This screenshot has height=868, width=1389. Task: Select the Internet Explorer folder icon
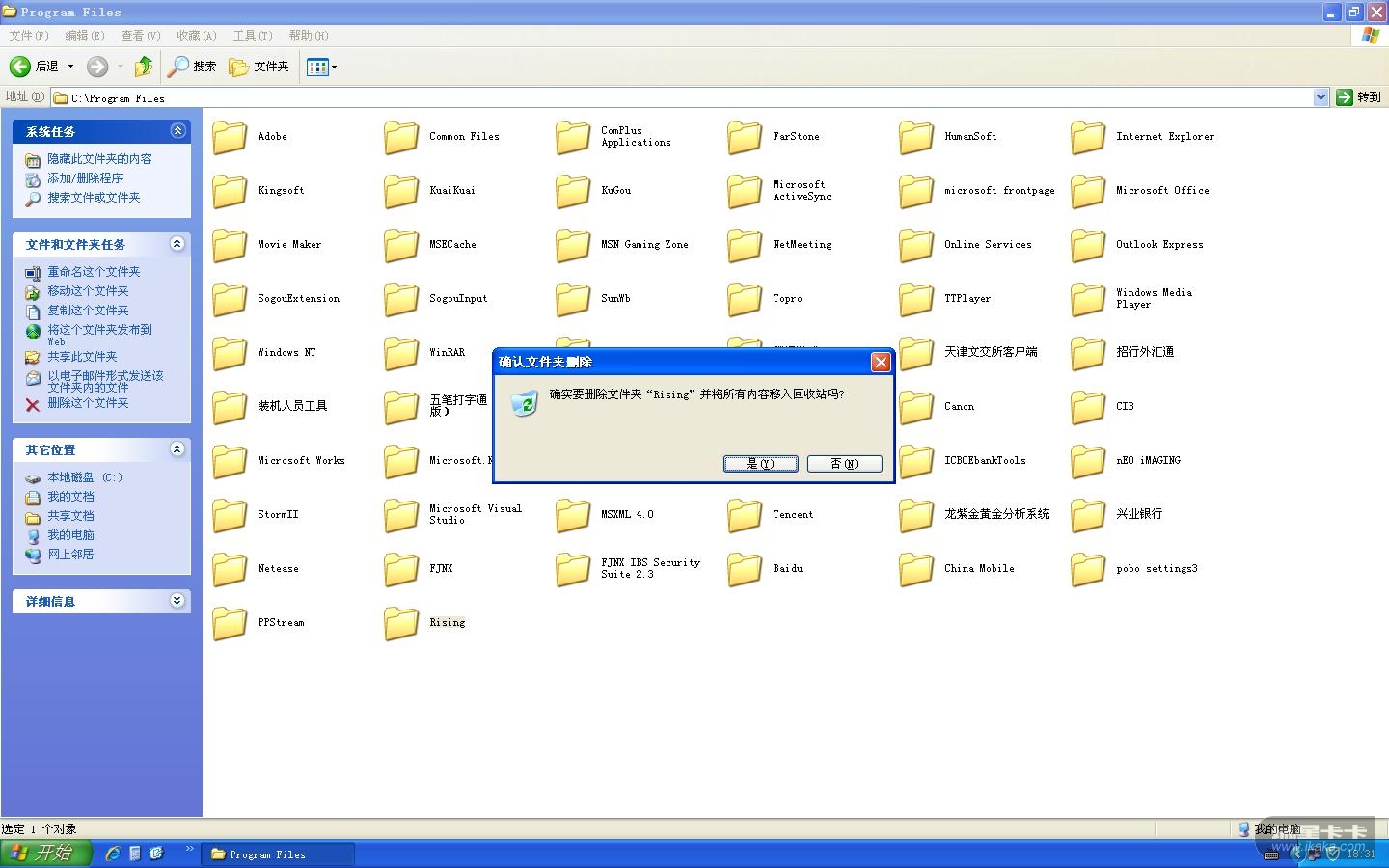pyautogui.click(x=1088, y=137)
